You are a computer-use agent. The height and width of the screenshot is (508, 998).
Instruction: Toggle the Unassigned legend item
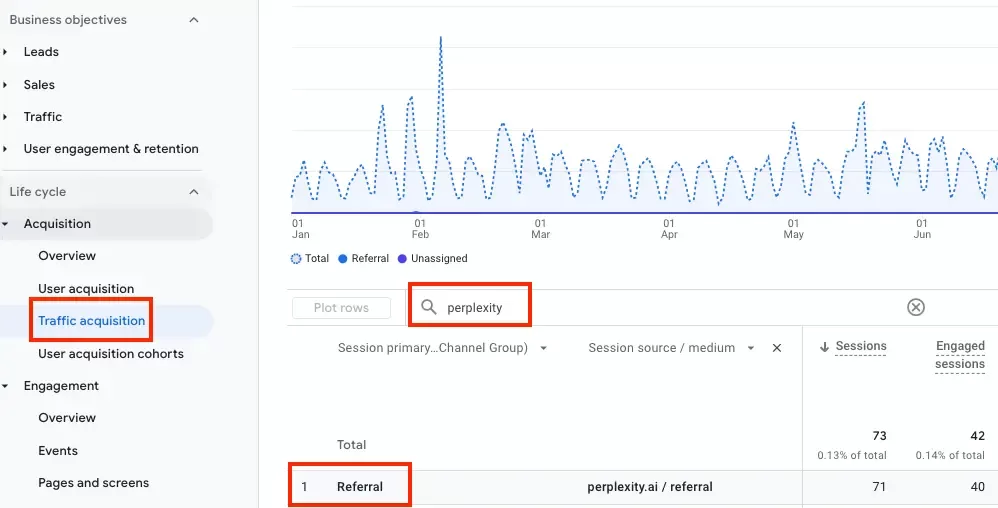coord(432,258)
